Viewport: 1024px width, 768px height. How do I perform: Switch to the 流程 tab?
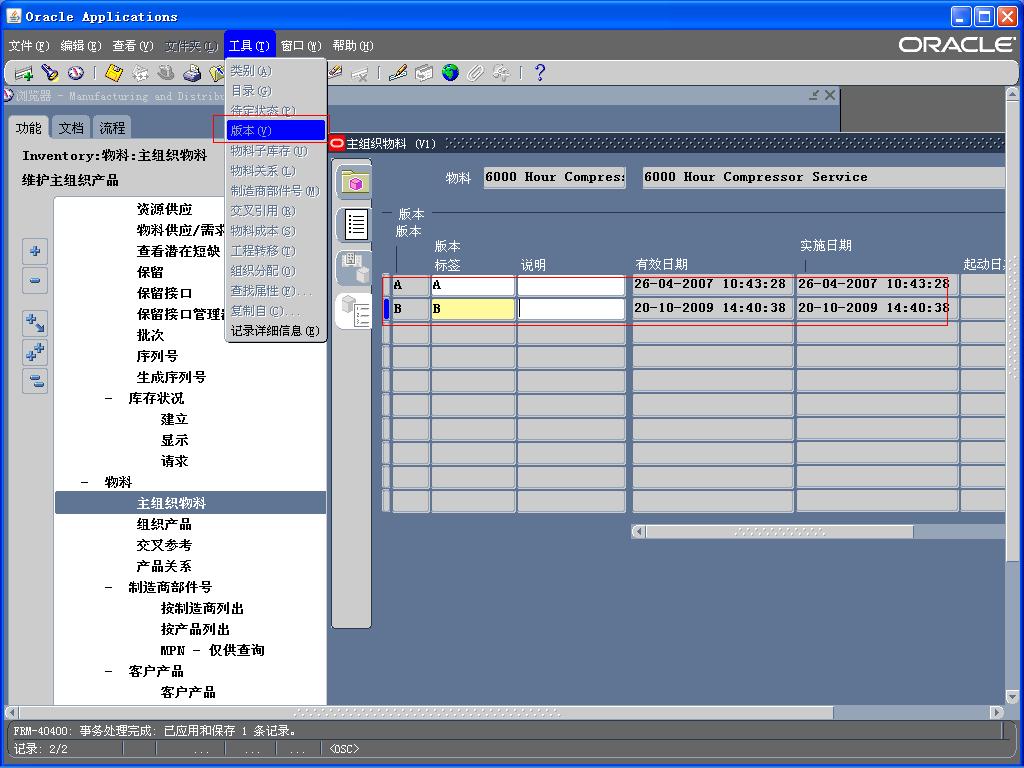112,128
